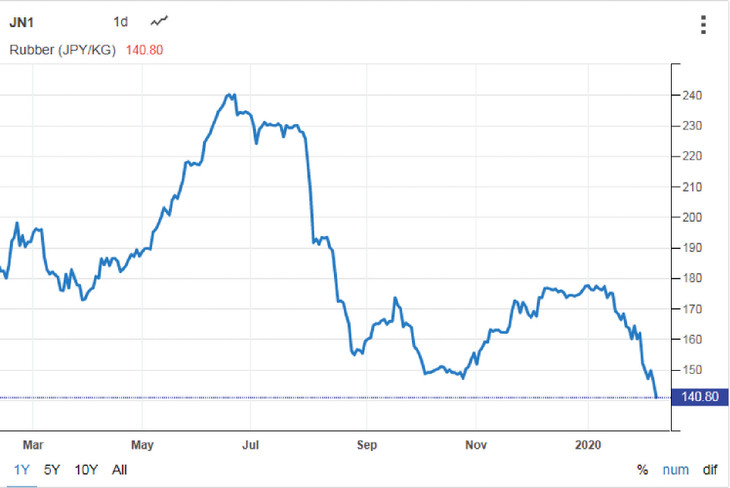Click the 240 label on the price axis
Screen dimensions: 730x488
(x=692, y=96)
